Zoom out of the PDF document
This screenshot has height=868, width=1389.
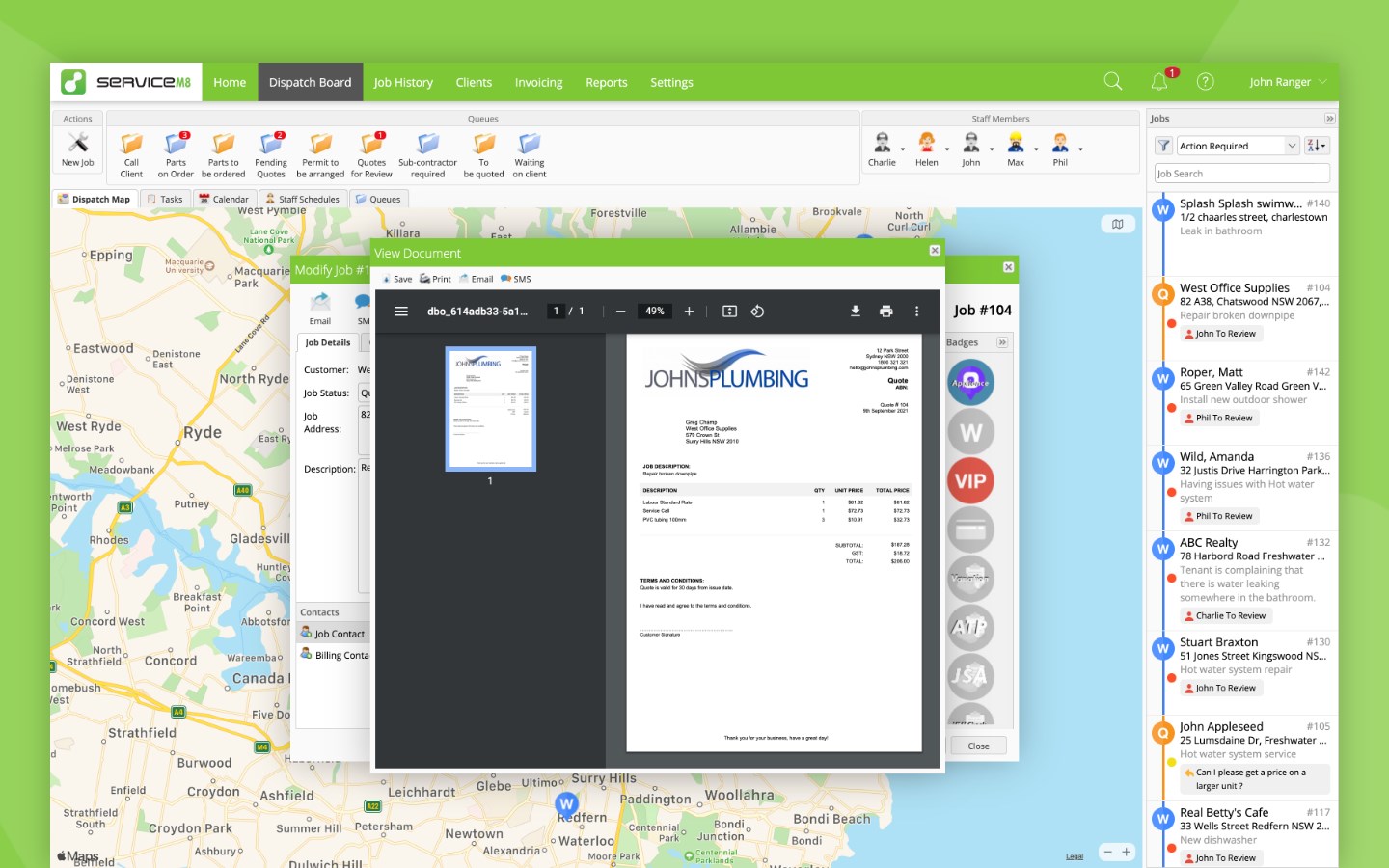point(620,312)
